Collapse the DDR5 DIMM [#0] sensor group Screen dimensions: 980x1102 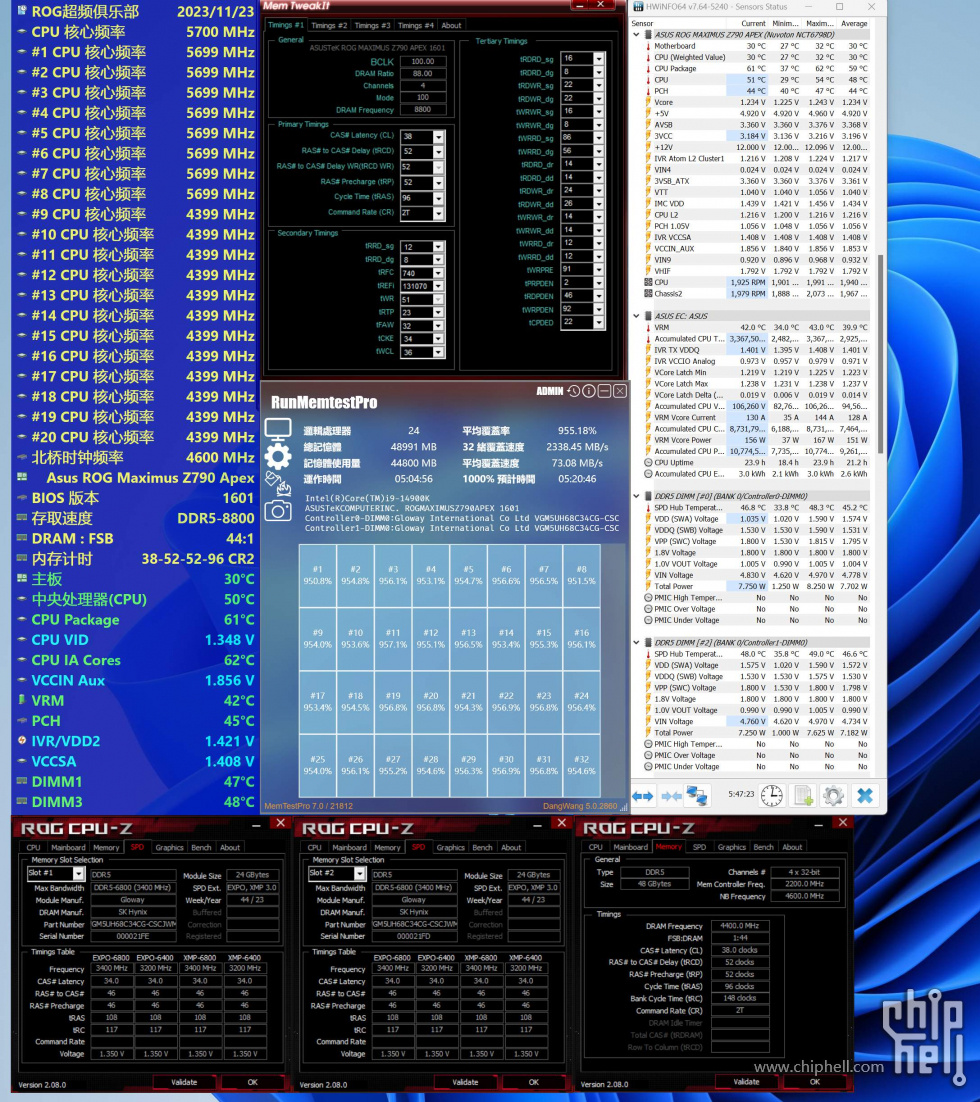(x=636, y=496)
